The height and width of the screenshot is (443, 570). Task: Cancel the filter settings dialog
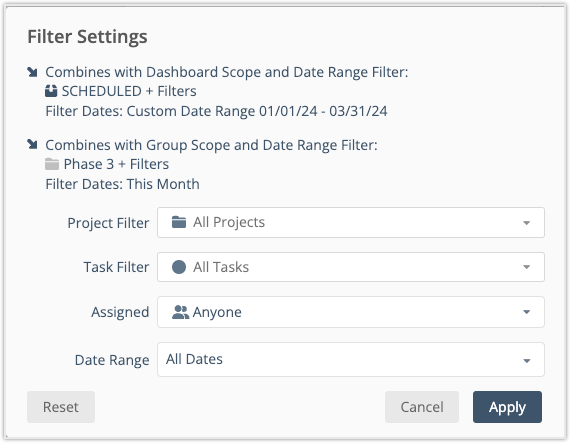pyautogui.click(x=422, y=407)
